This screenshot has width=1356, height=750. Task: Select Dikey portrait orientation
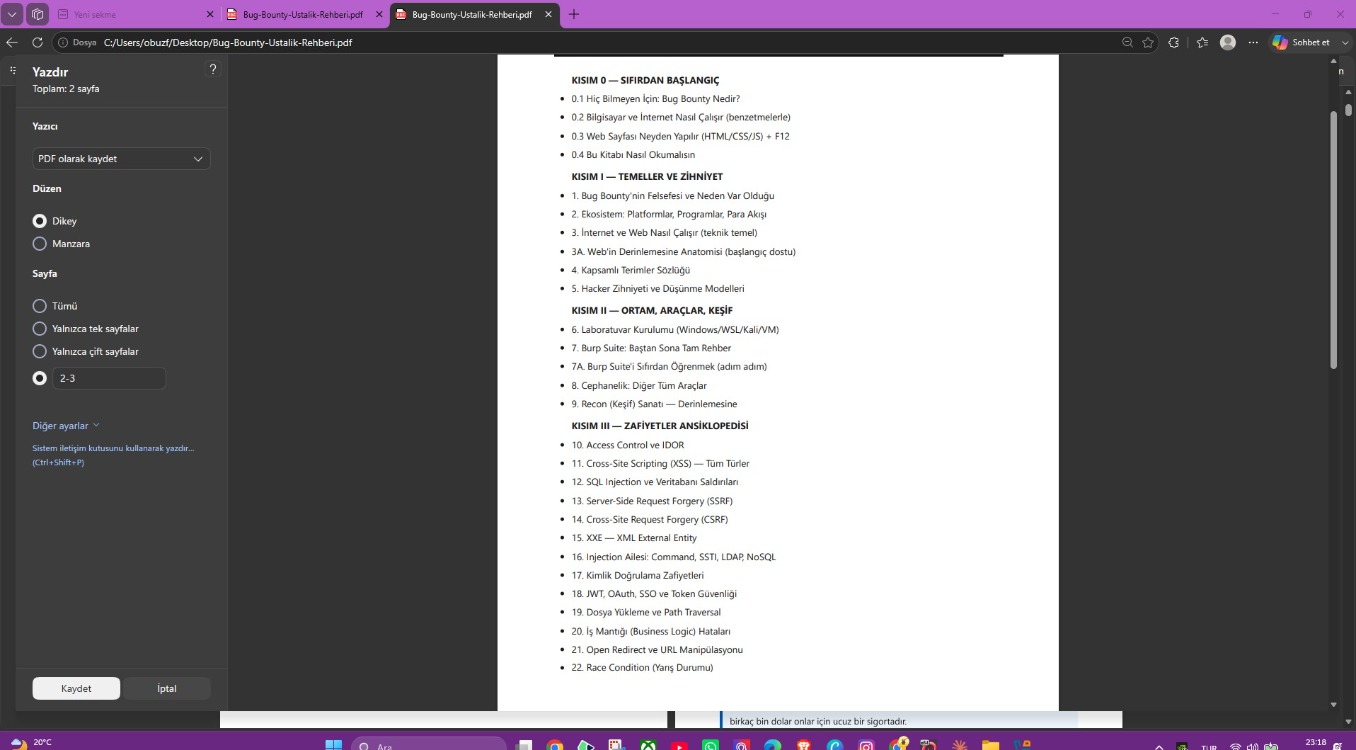pos(40,221)
